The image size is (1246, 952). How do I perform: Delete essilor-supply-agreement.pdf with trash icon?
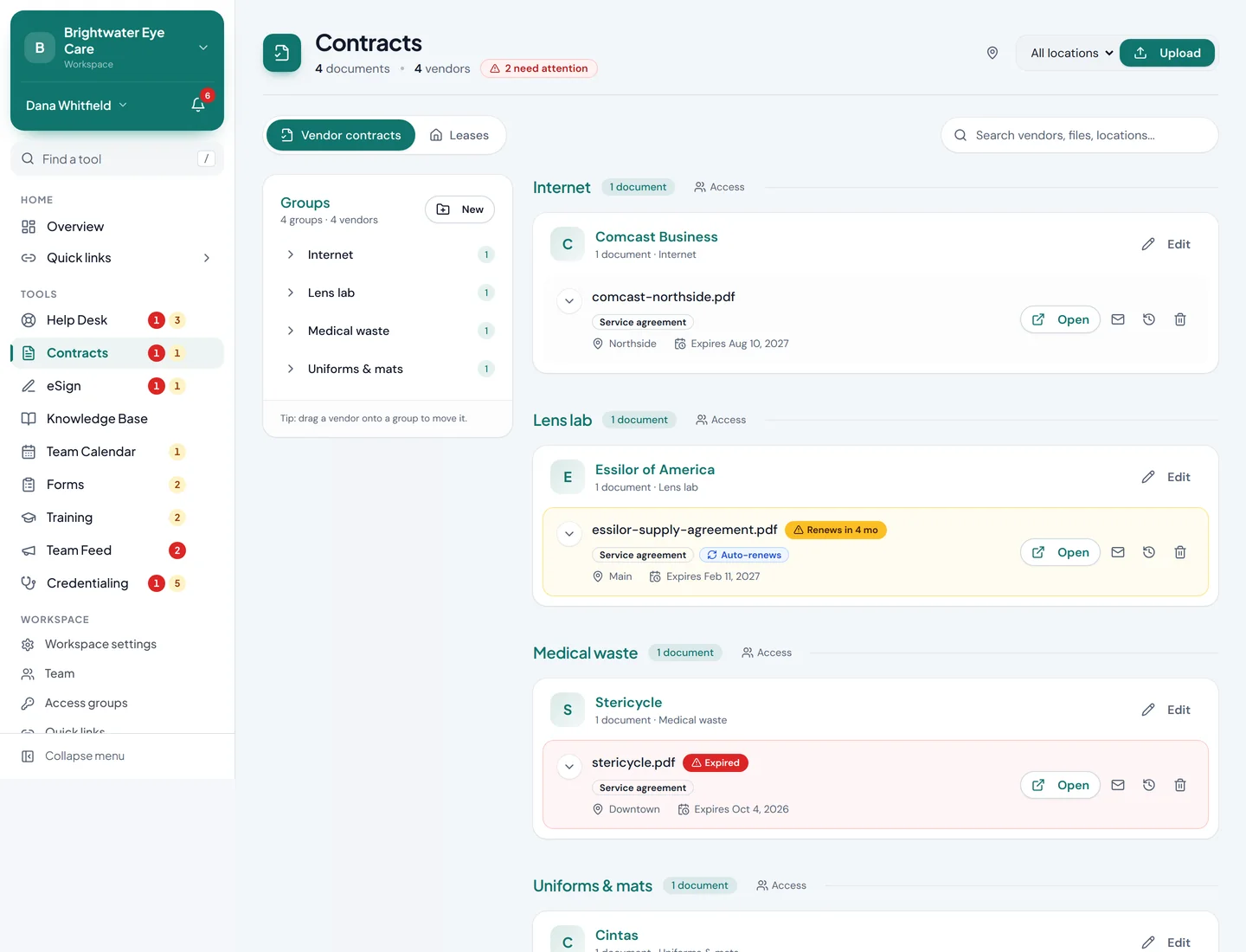1180,552
